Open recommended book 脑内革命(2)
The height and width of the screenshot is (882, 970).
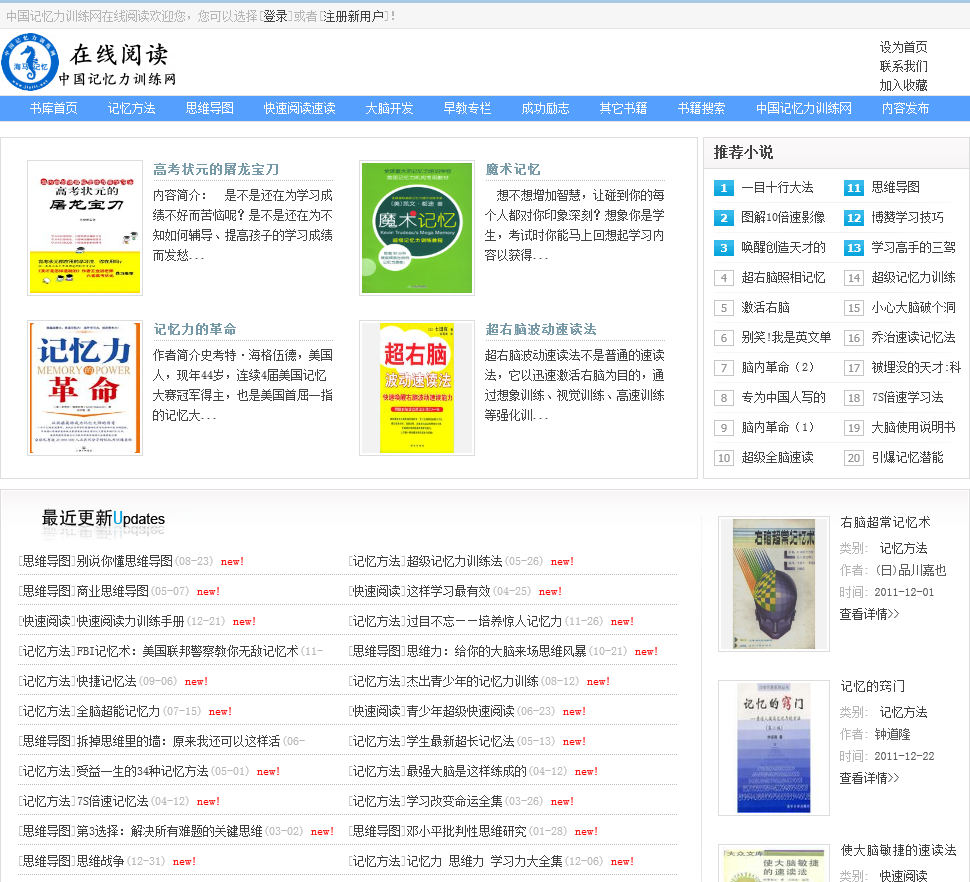(778, 367)
